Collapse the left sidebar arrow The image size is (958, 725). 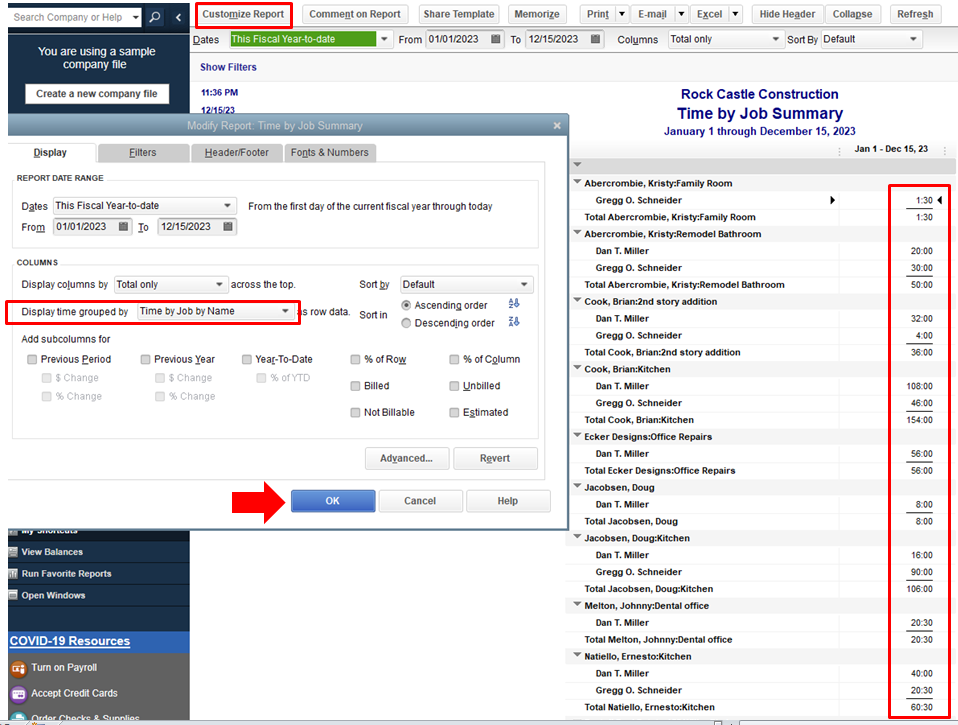coord(178,17)
